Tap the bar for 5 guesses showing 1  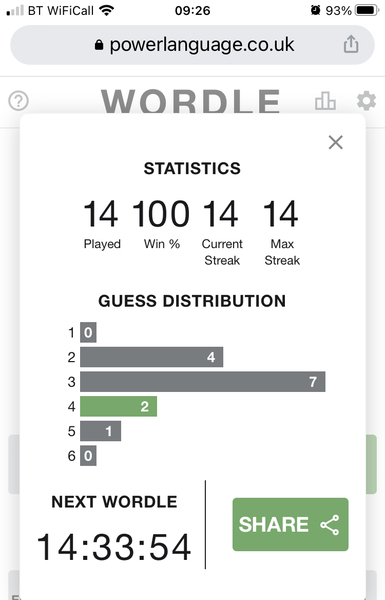point(101,431)
